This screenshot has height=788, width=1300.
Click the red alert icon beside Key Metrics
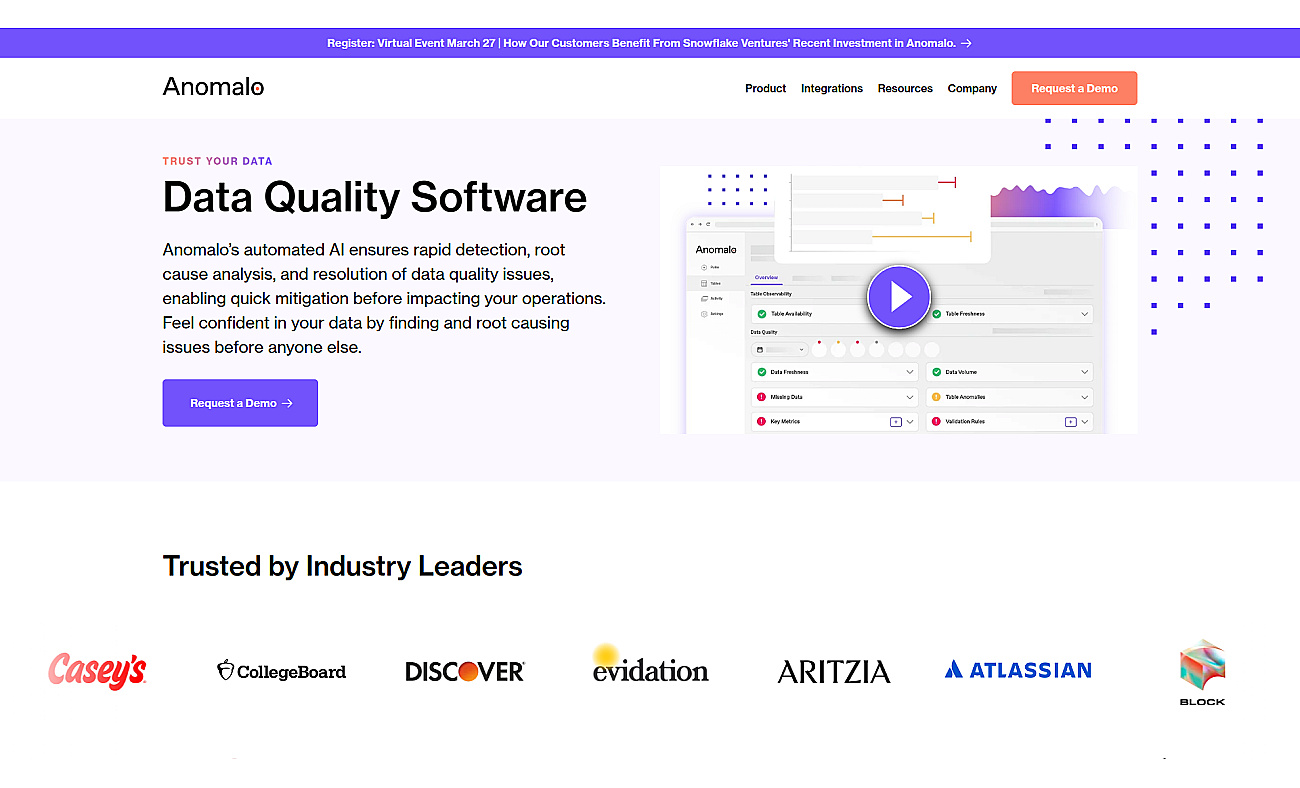[x=762, y=421]
